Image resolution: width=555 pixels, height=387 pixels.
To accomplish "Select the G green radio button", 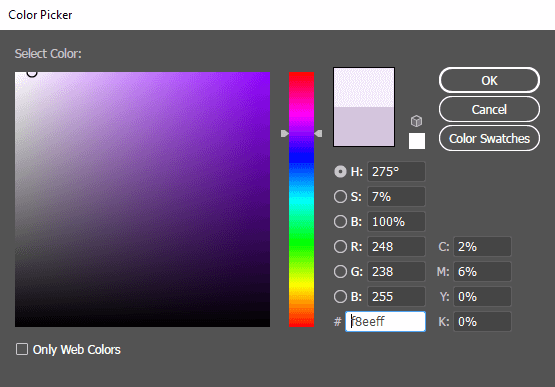I will pyautogui.click(x=340, y=272).
